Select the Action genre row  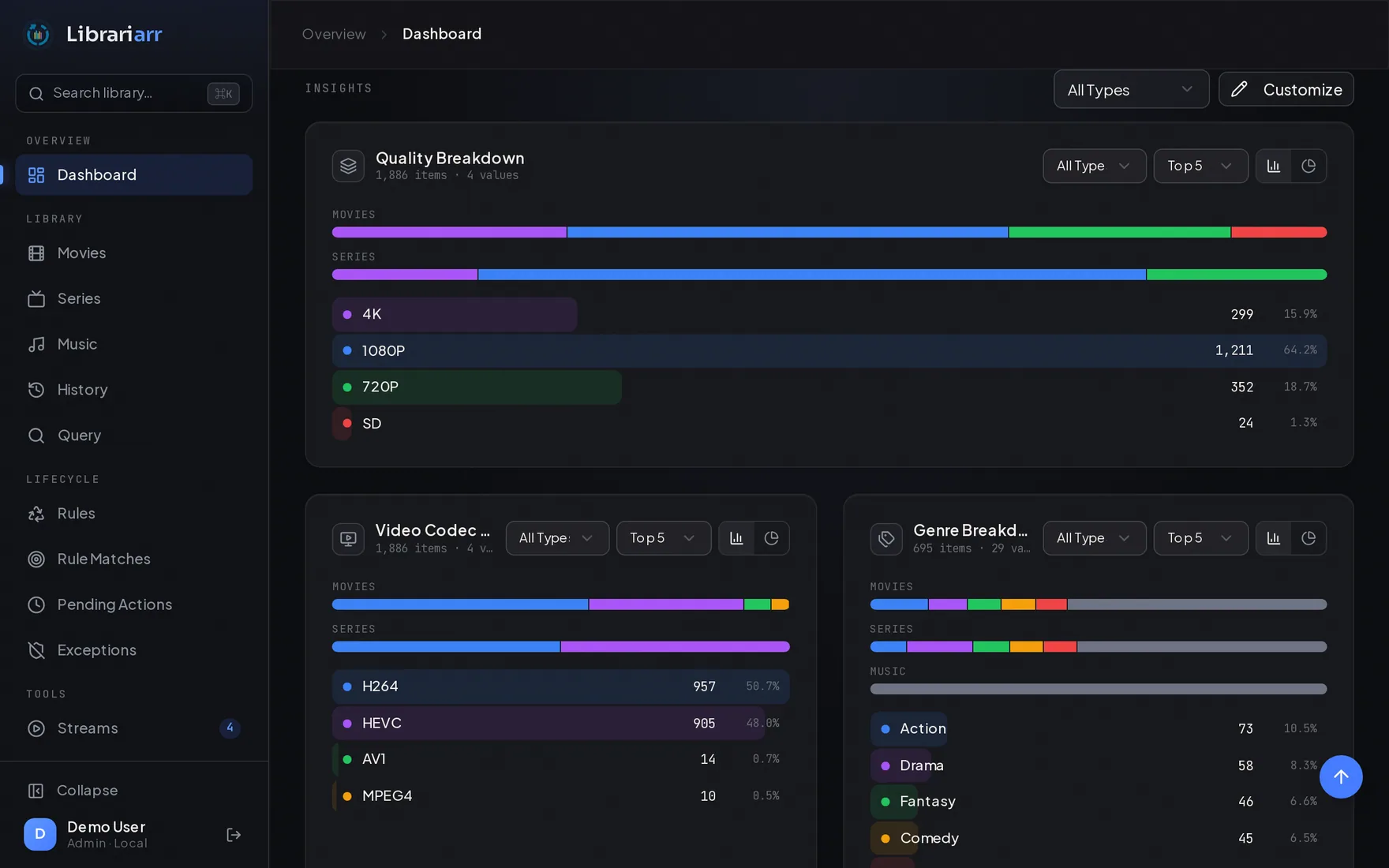1098,729
